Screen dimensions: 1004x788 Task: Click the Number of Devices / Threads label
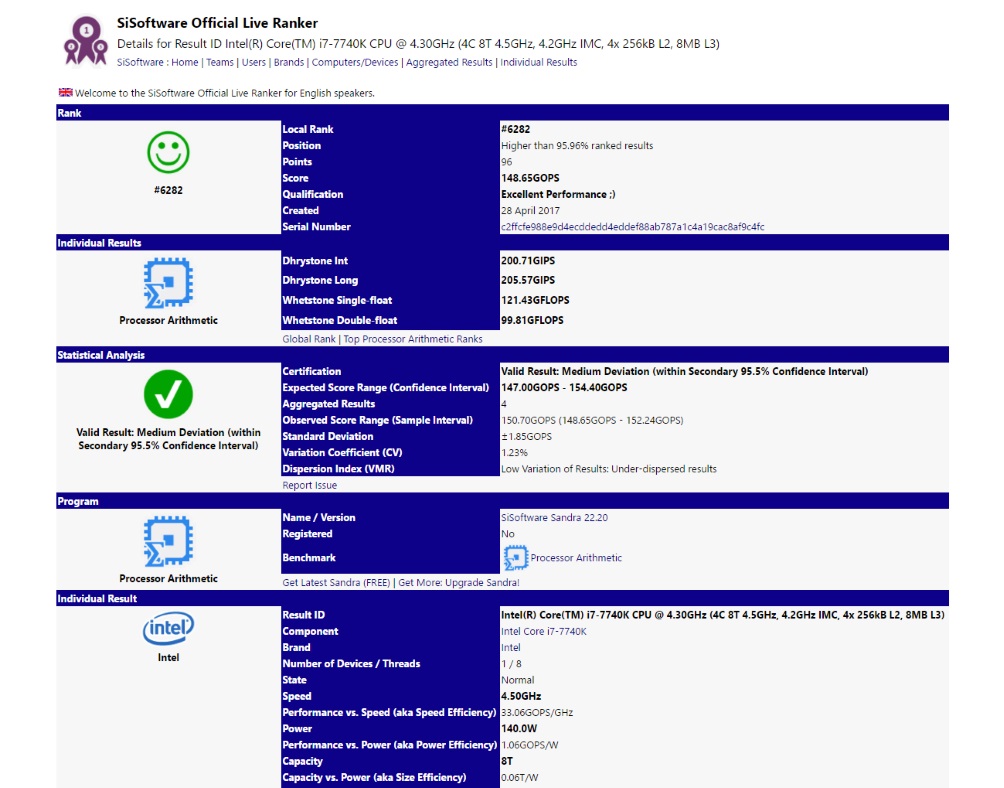(x=352, y=664)
